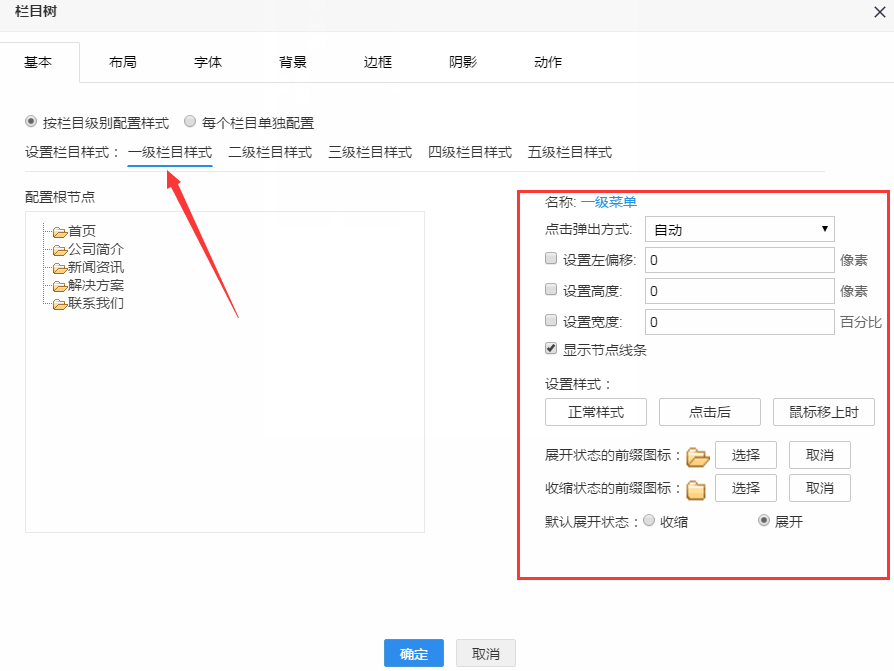Open the 背景 tab
This screenshot has height=671, width=894.
pos(293,62)
